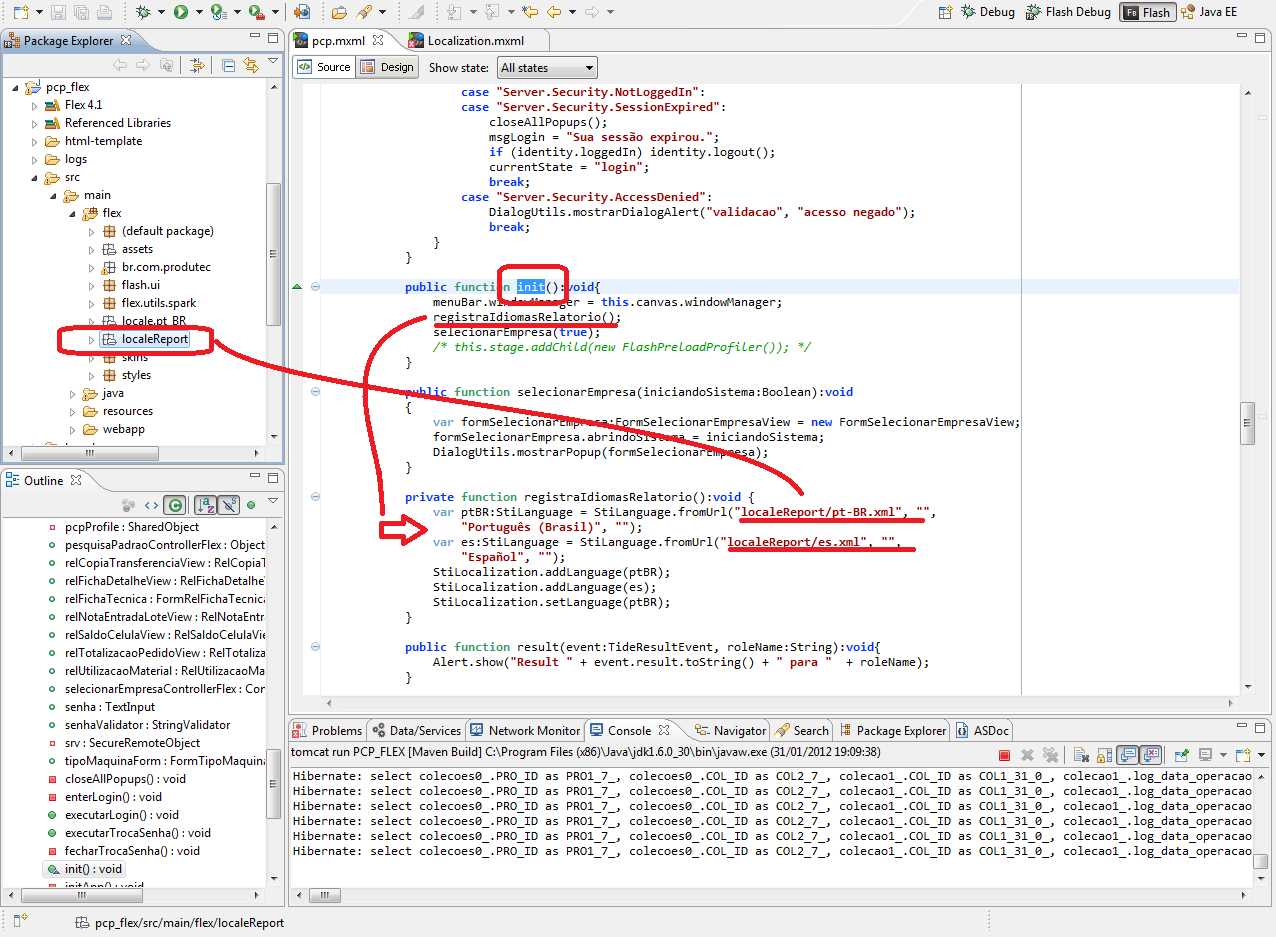Toggle Link with Editor in Package Explorer
Image resolution: width=1276 pixels, height=937 pixels.
tap(251, 65)
